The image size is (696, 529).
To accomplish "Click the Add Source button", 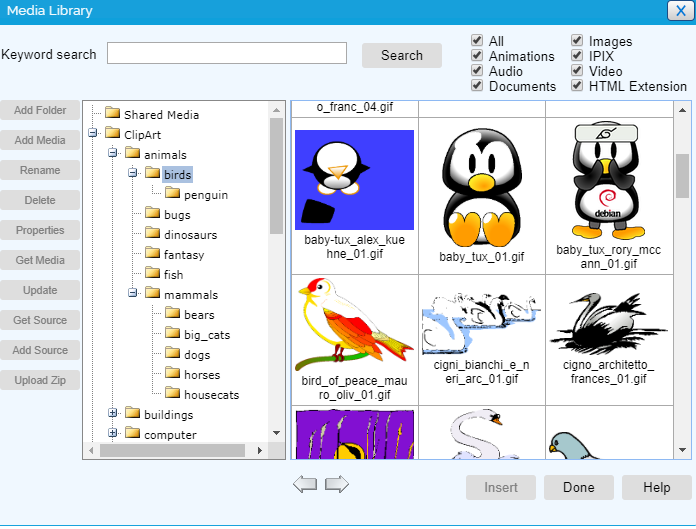I will point(40,350).
